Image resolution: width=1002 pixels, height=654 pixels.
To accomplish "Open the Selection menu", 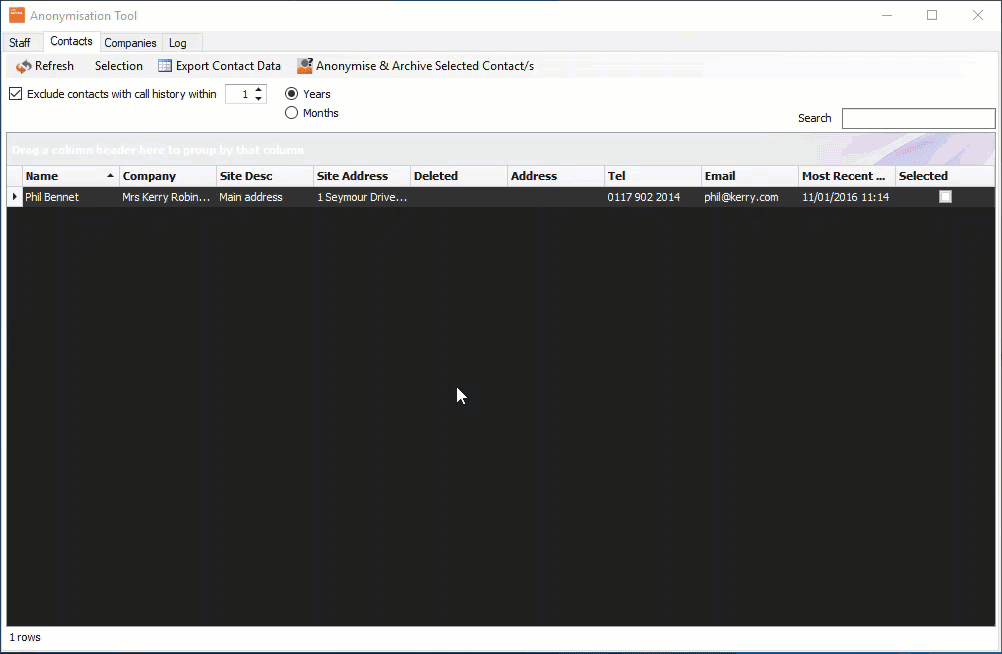I will click(119, 66).
